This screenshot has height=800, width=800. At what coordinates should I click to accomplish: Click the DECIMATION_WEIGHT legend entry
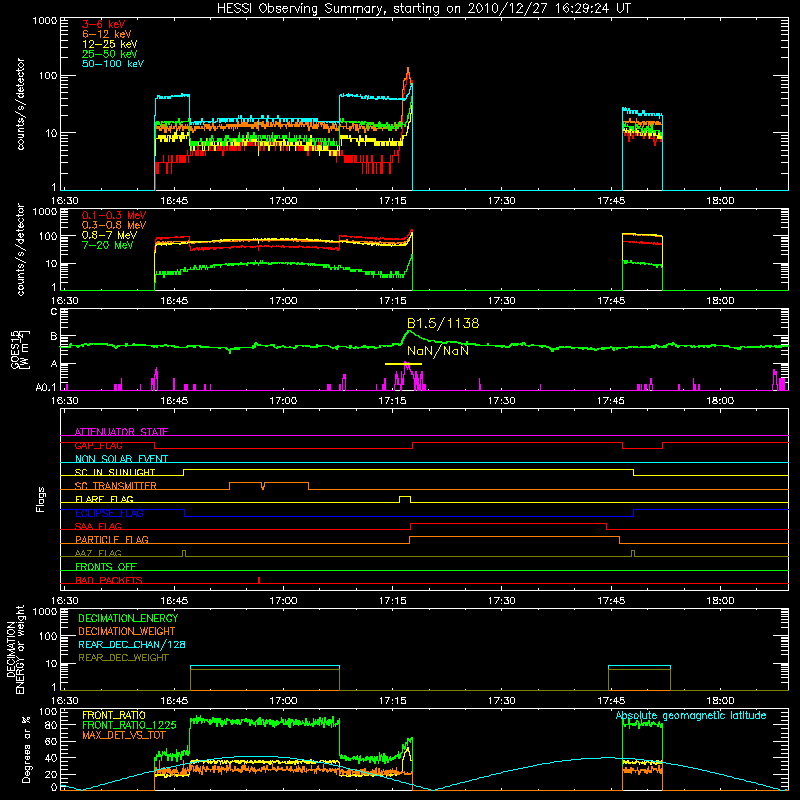click(x=127, y=632)
